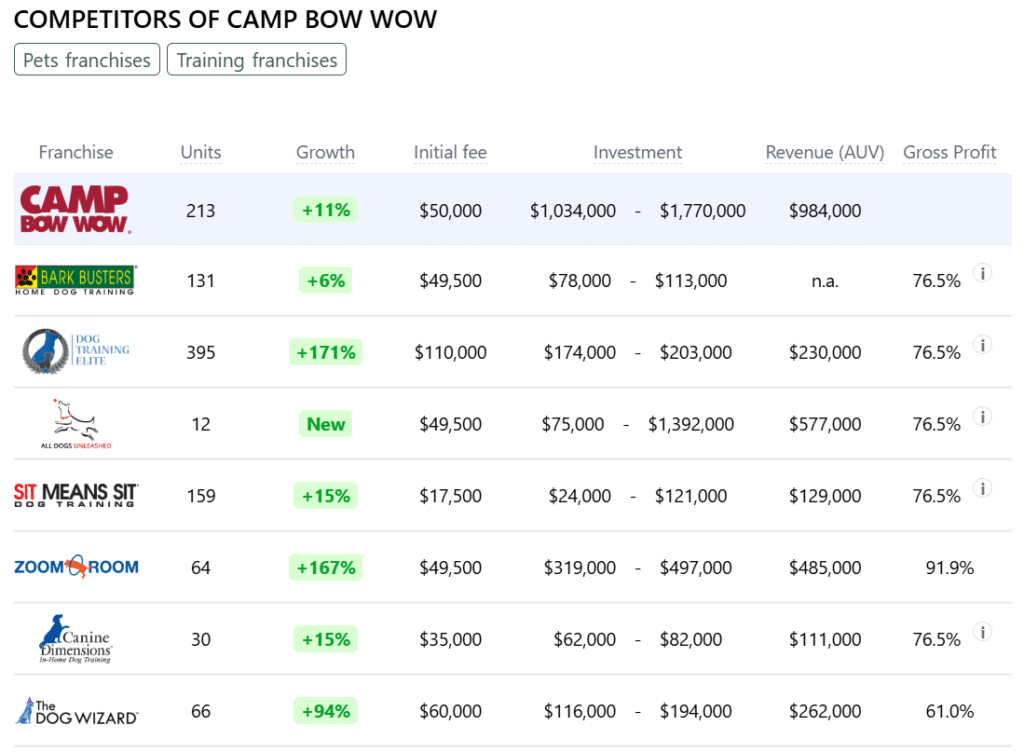The width and height of the screenshot is (1024, 753).
Task: Click the +94% growth badge
Action: tap(325, 711)
